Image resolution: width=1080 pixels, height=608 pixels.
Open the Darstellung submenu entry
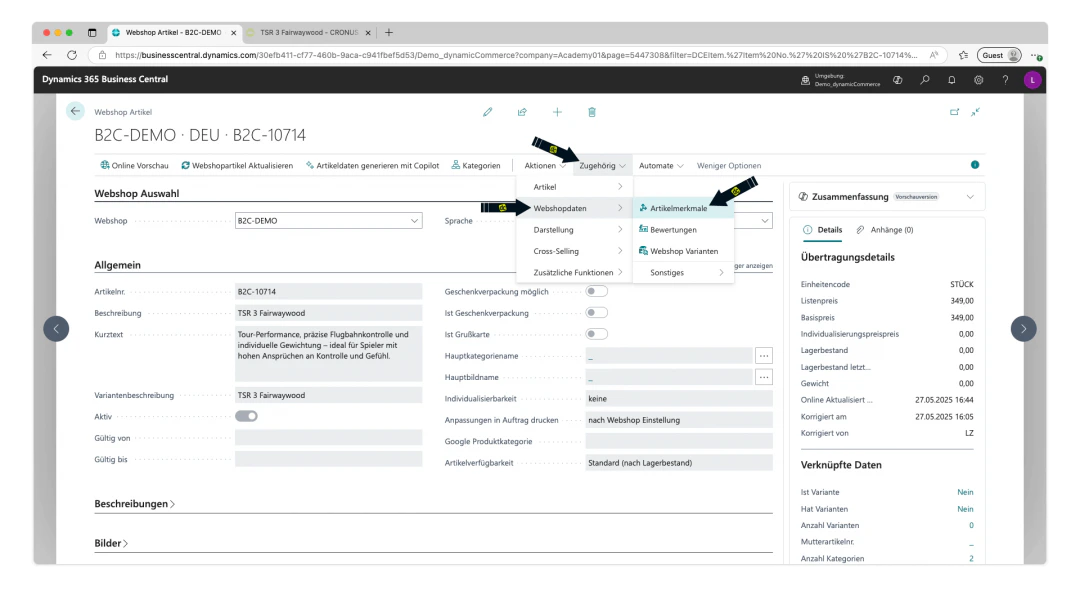(575, 229)
